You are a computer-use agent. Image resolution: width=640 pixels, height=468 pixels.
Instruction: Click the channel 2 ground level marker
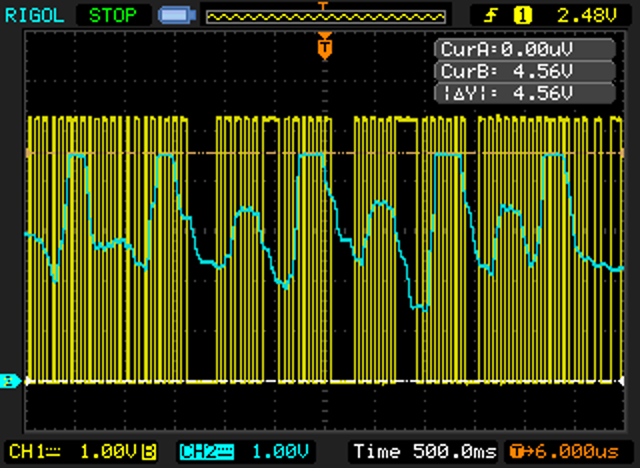(10, 381)
